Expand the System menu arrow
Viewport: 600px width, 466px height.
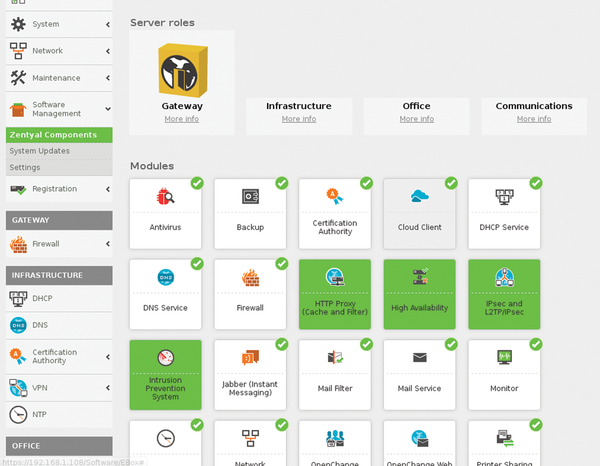[x=108, y=24]
